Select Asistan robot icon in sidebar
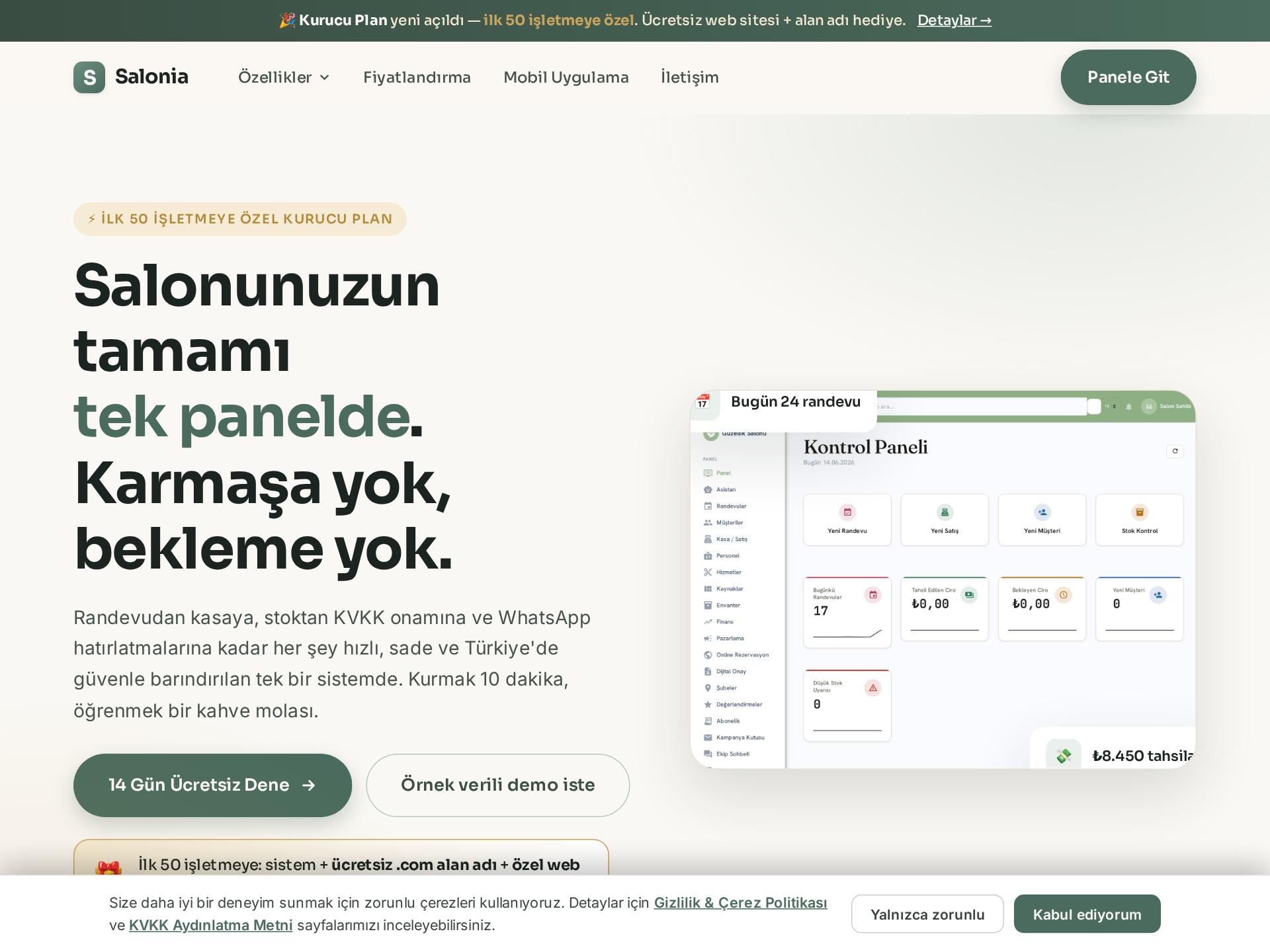Image resolution: width=1270 pixels, height=952 pixels. click(x=708, y=490)
